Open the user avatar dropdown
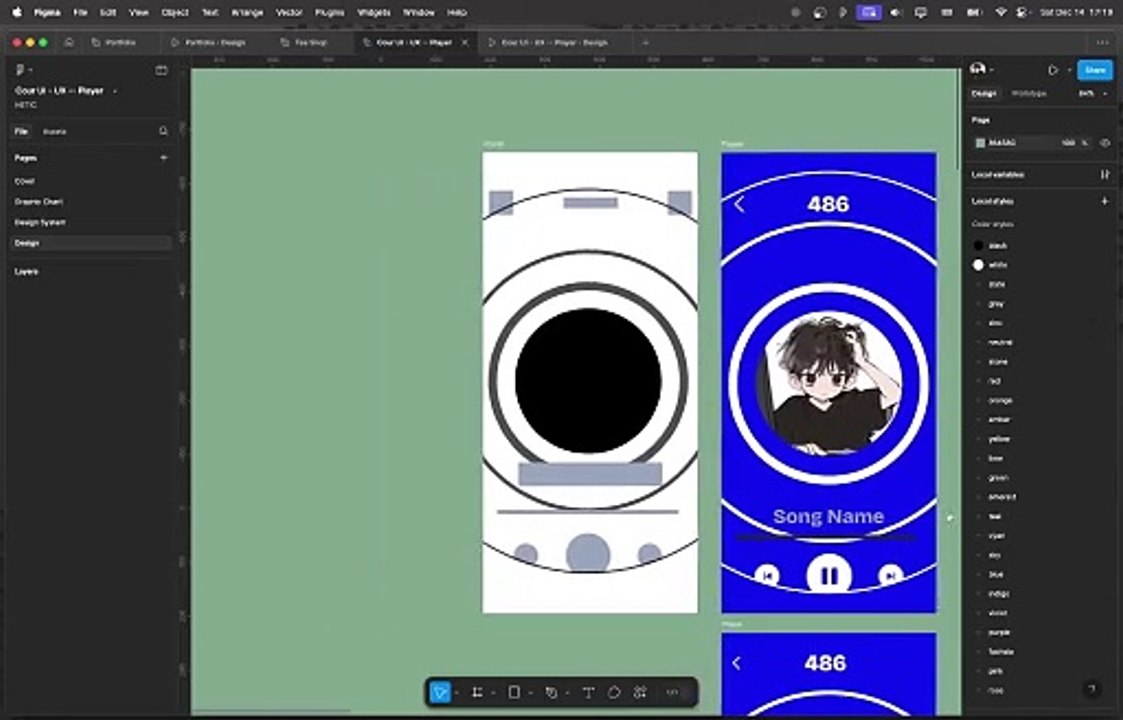The height and width of the screenshot is (720, 1123). coord(980,69)
